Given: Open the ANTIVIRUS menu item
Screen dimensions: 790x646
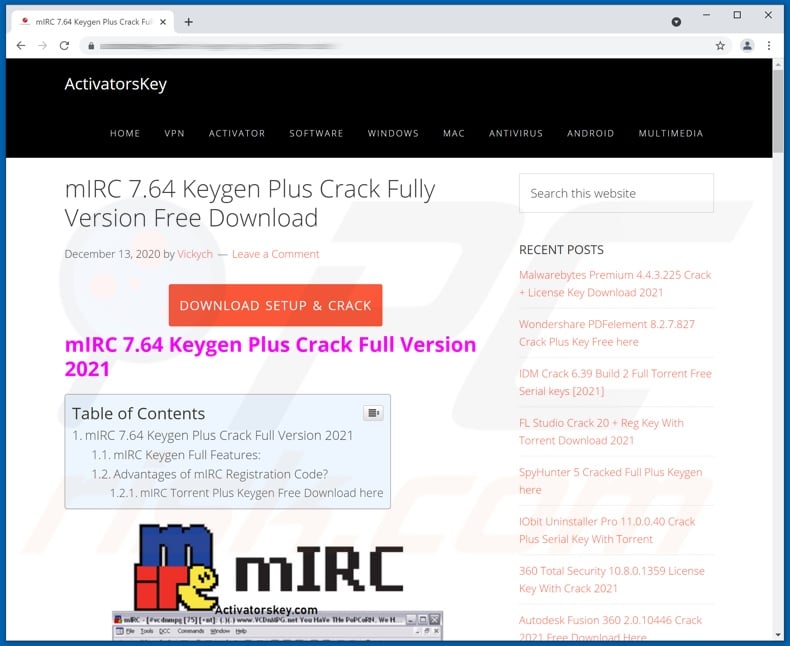Looking at the screenshot, I should click(x=516, y=133).
